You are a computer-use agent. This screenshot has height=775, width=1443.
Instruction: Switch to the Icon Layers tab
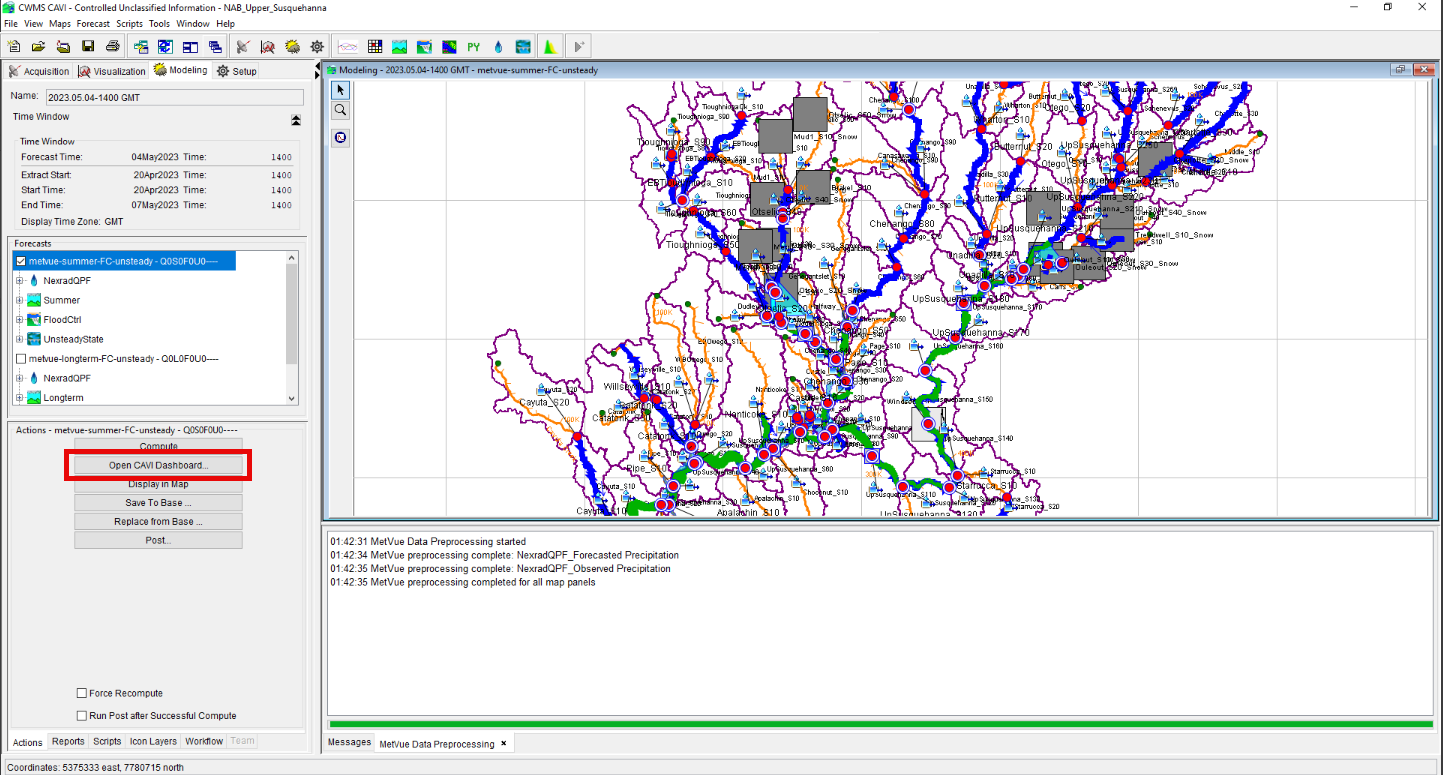[153, 742]
